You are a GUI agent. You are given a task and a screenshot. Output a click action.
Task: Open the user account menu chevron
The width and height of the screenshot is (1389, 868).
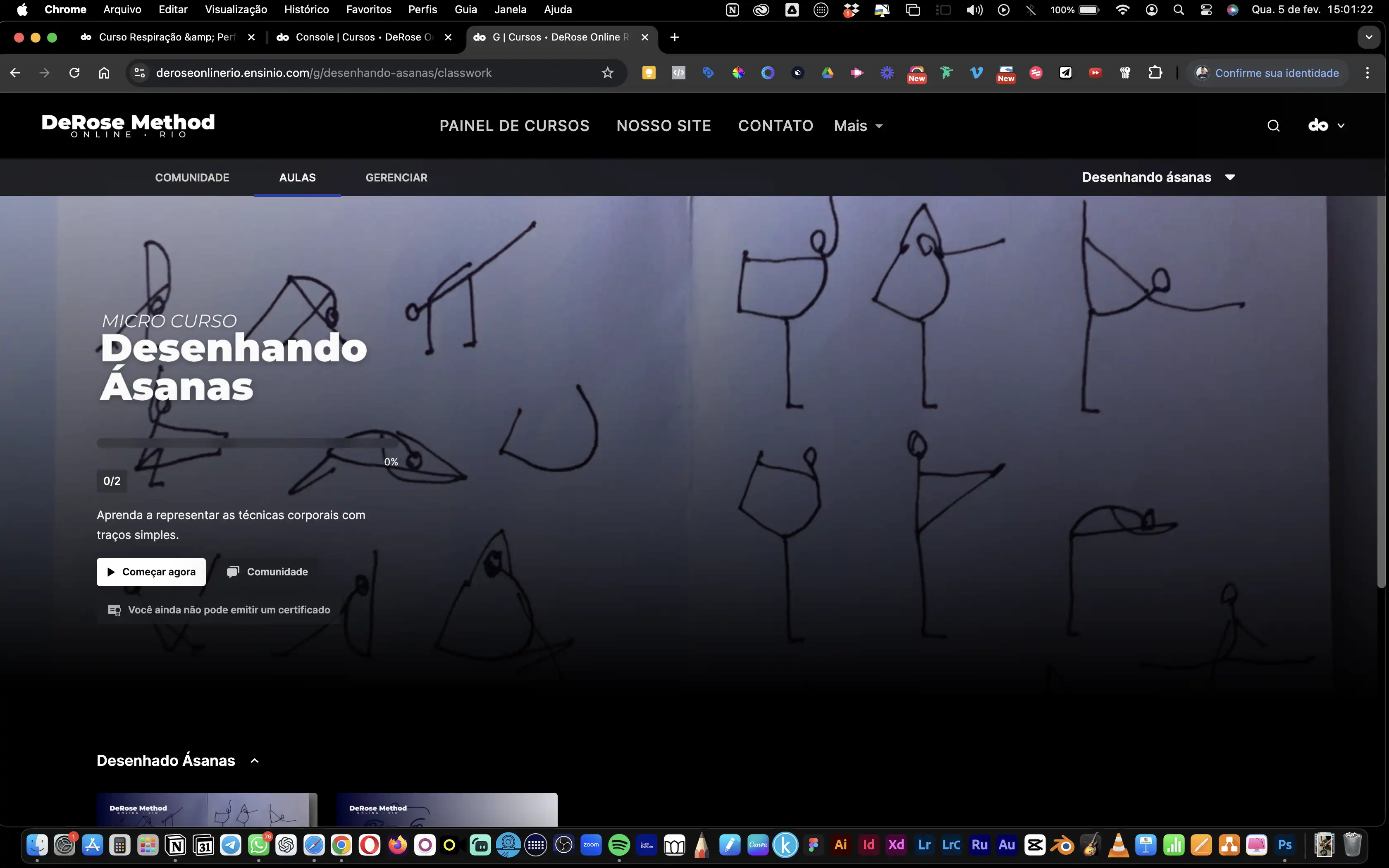coord(1341,126)
